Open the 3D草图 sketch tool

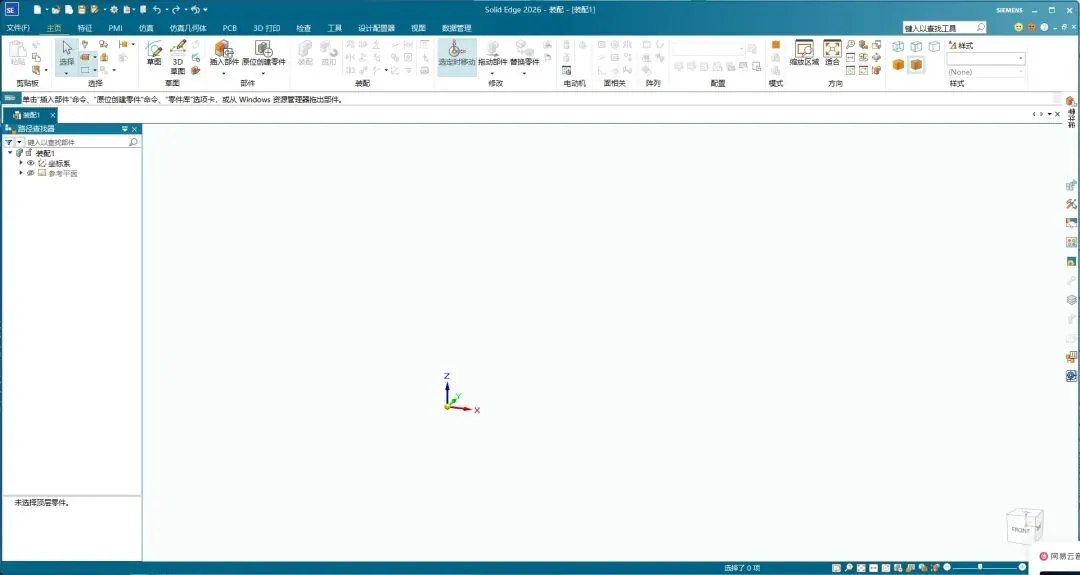(178, 56)
